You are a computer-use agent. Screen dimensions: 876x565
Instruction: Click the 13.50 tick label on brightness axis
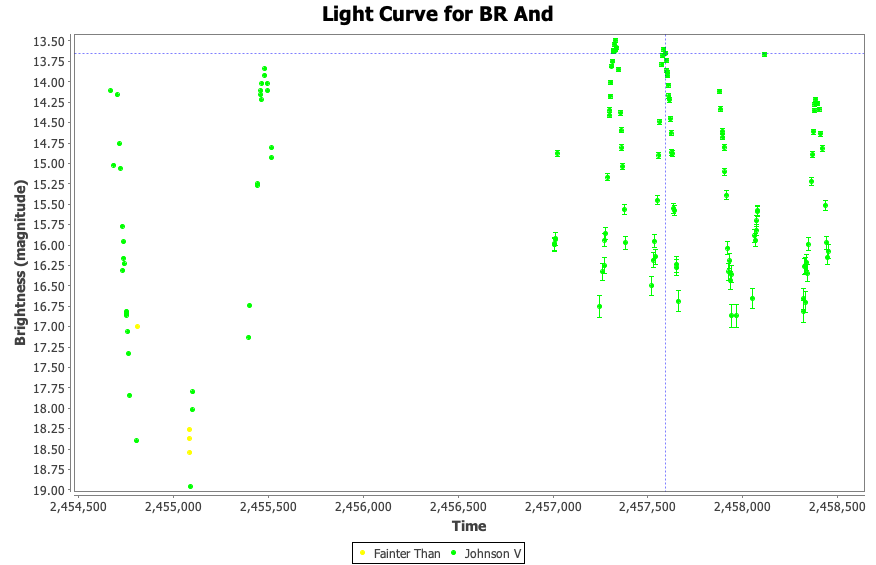pyautogui.click(x=49, y=41)
